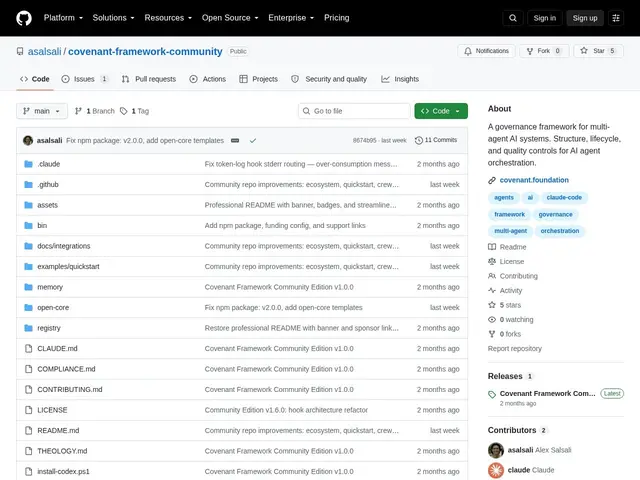This screenshot has height=480, width=640.
Task: Open the Report repository link
Action: tap(515, 349)
